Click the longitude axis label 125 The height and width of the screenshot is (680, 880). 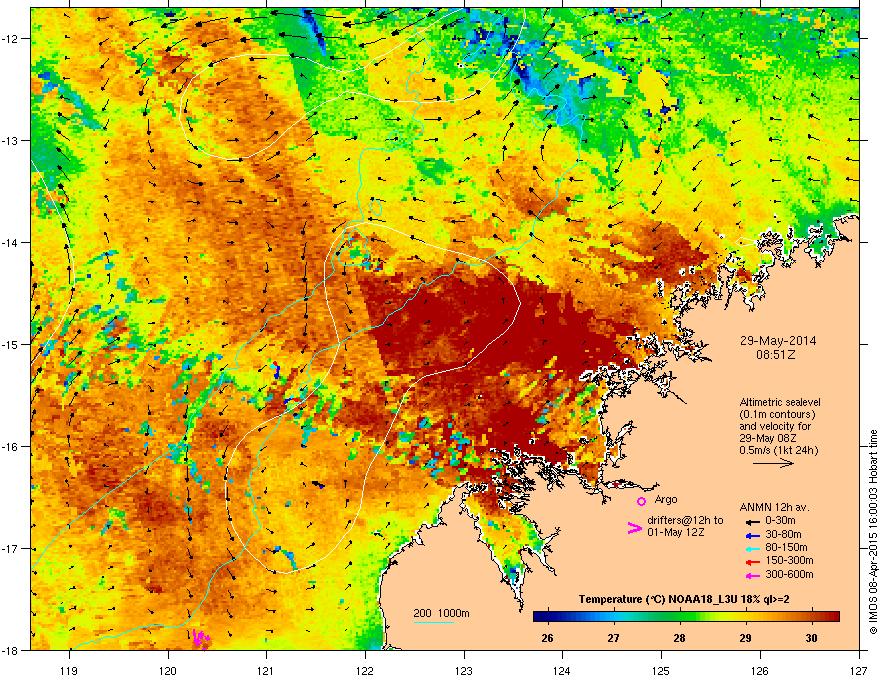coord(661,670)
